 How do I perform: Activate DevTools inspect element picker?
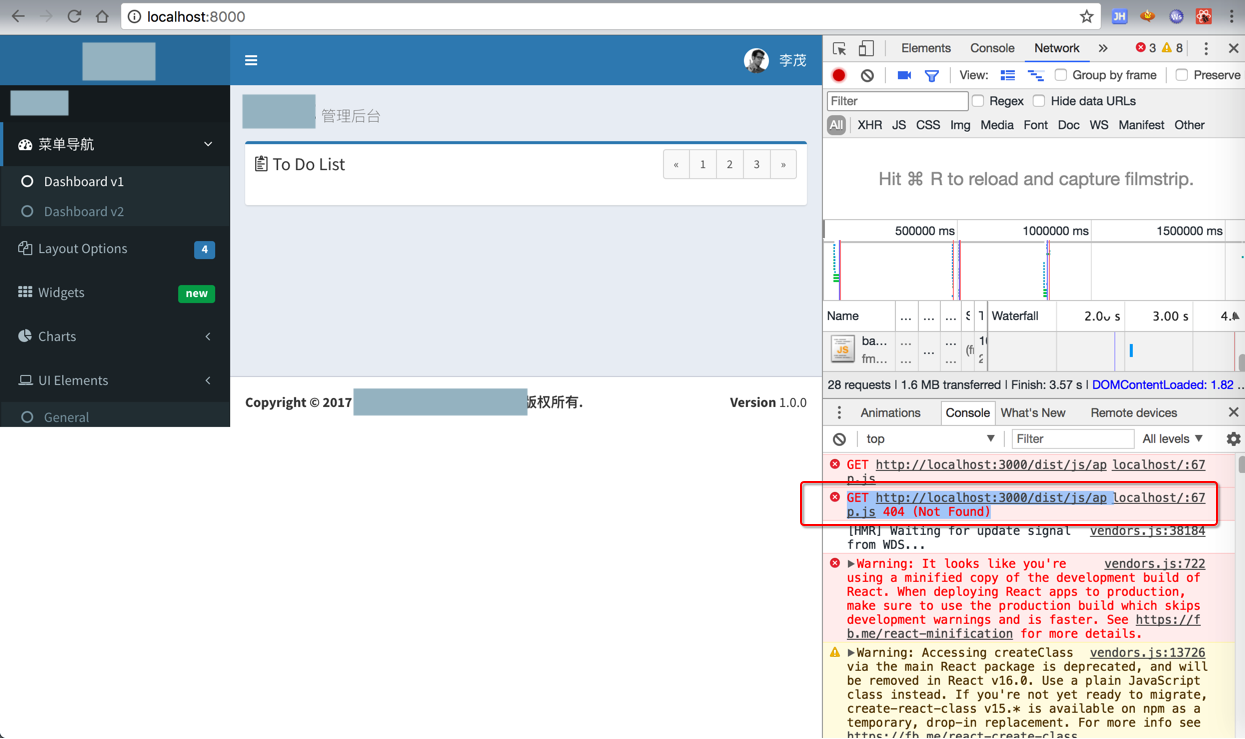839,48
